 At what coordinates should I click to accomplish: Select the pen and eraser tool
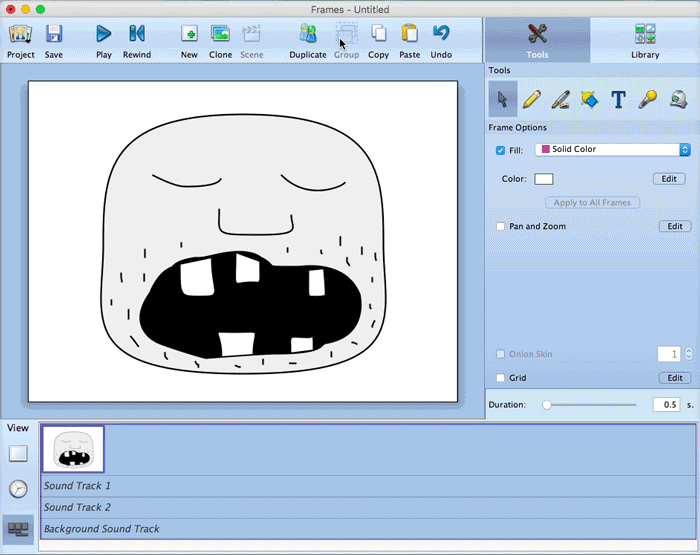560,99
